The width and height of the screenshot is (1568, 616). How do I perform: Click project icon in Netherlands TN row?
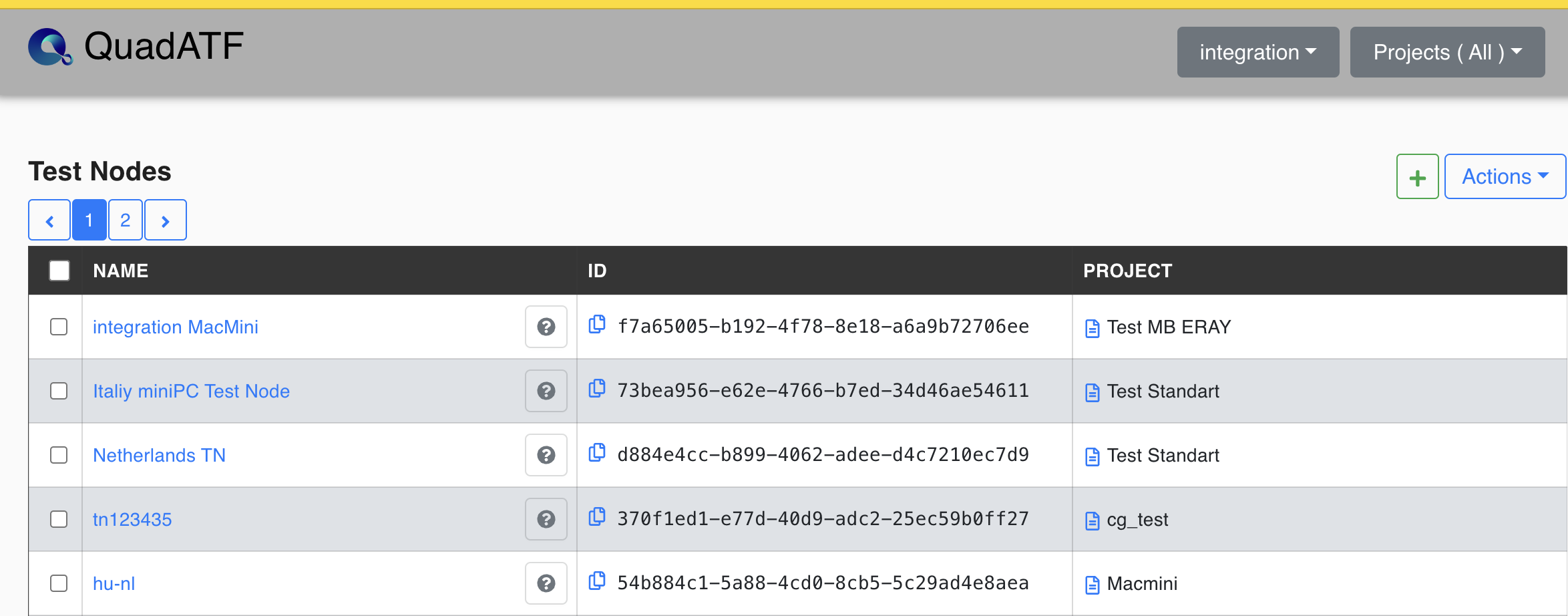pos(1093,456)
